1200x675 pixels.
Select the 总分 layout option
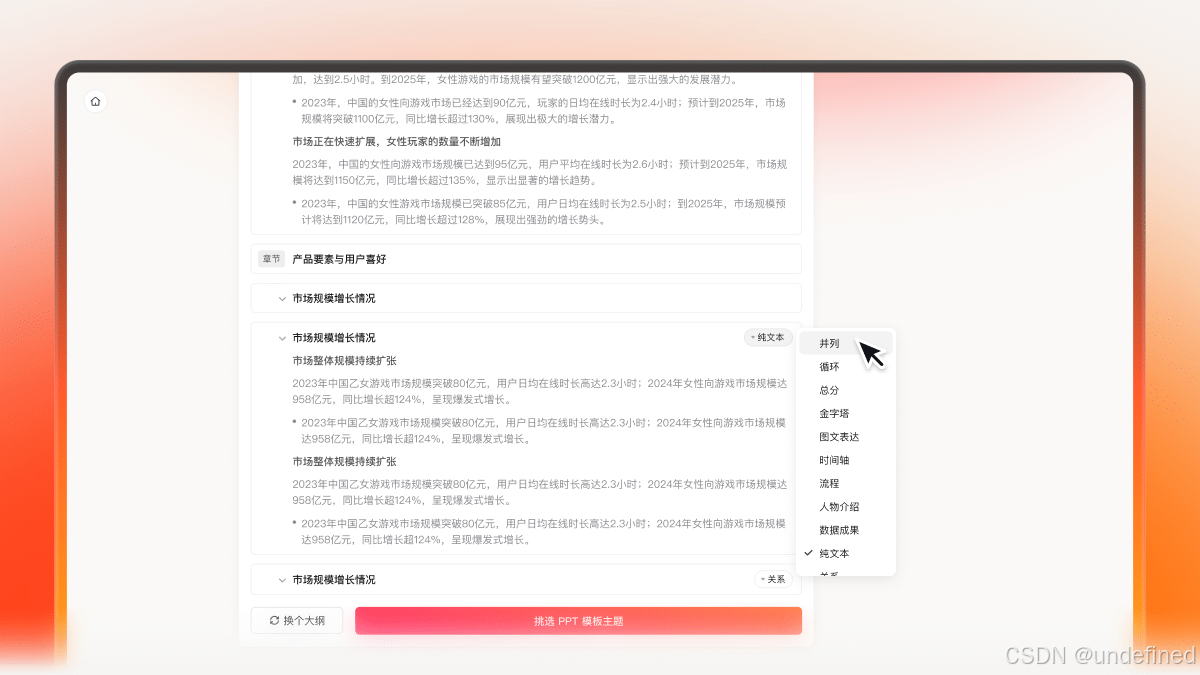click(845, 390)
